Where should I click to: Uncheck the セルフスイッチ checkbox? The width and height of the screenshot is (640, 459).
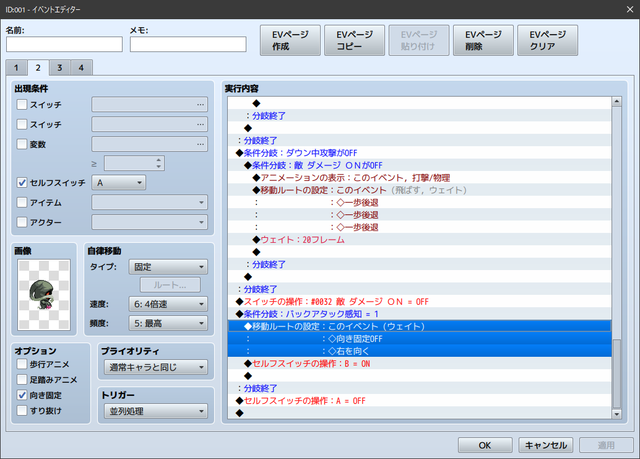[22, 182]
